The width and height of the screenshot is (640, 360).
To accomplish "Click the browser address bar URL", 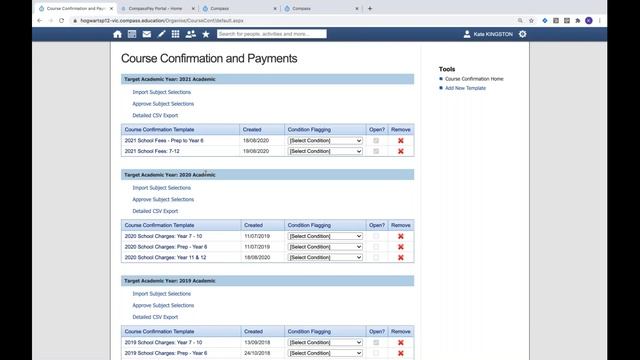I will pyautogui.click(x=162, y=20).
